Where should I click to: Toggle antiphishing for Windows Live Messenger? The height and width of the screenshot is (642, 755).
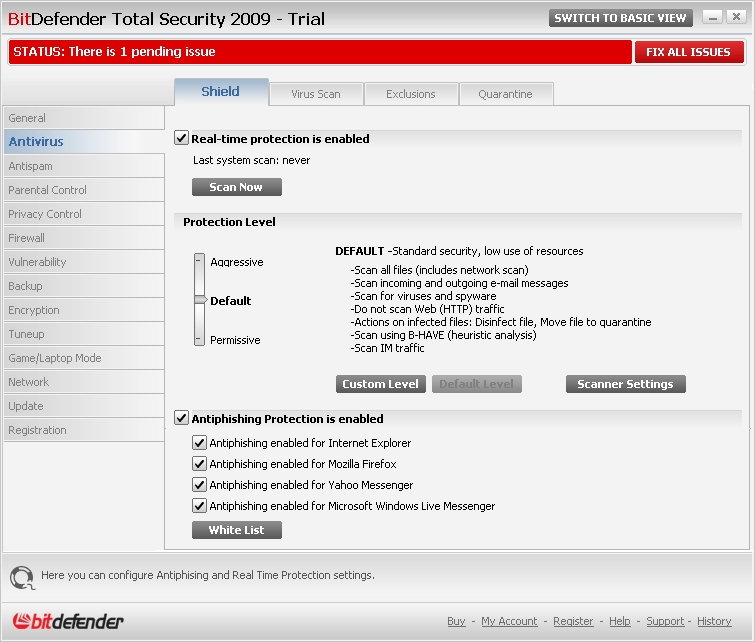[x=199, y=506]
